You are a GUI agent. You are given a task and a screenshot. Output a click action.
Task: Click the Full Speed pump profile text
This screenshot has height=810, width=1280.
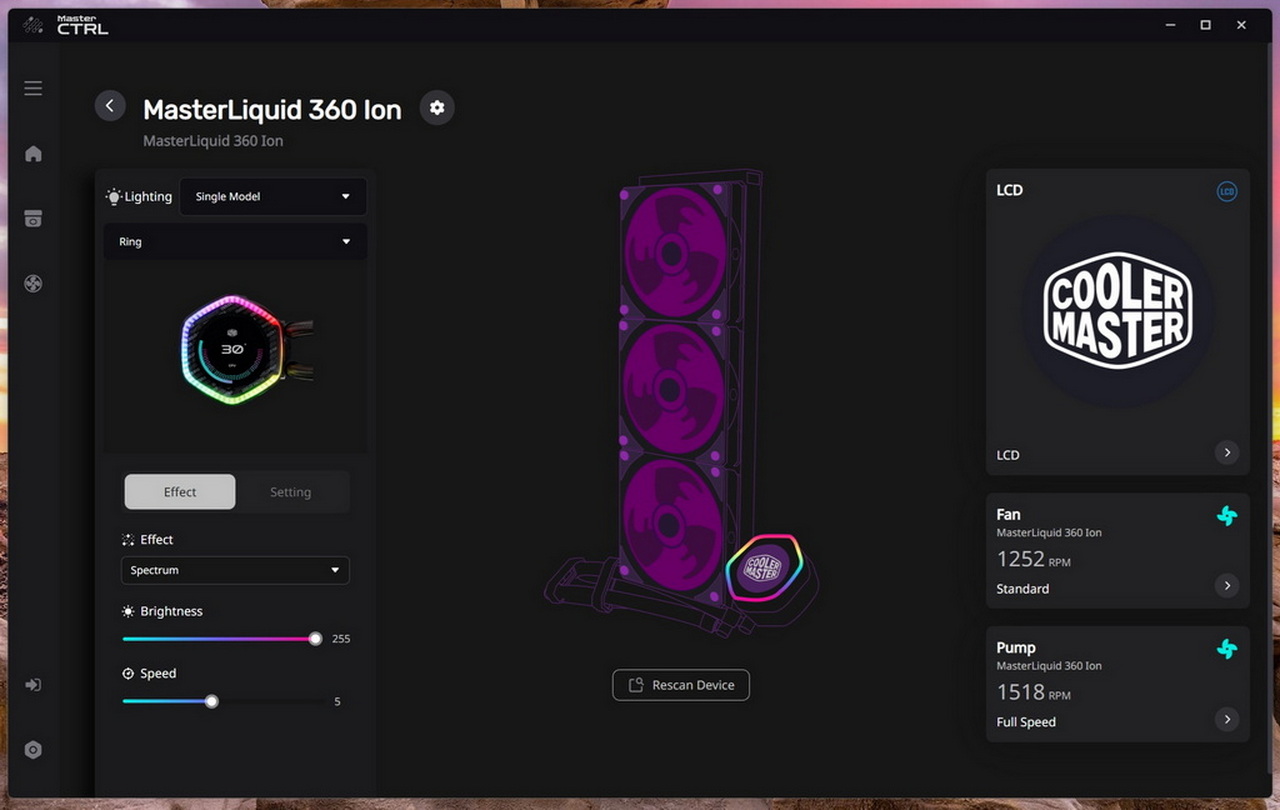pyautogui.click(x=1026, y=722)
